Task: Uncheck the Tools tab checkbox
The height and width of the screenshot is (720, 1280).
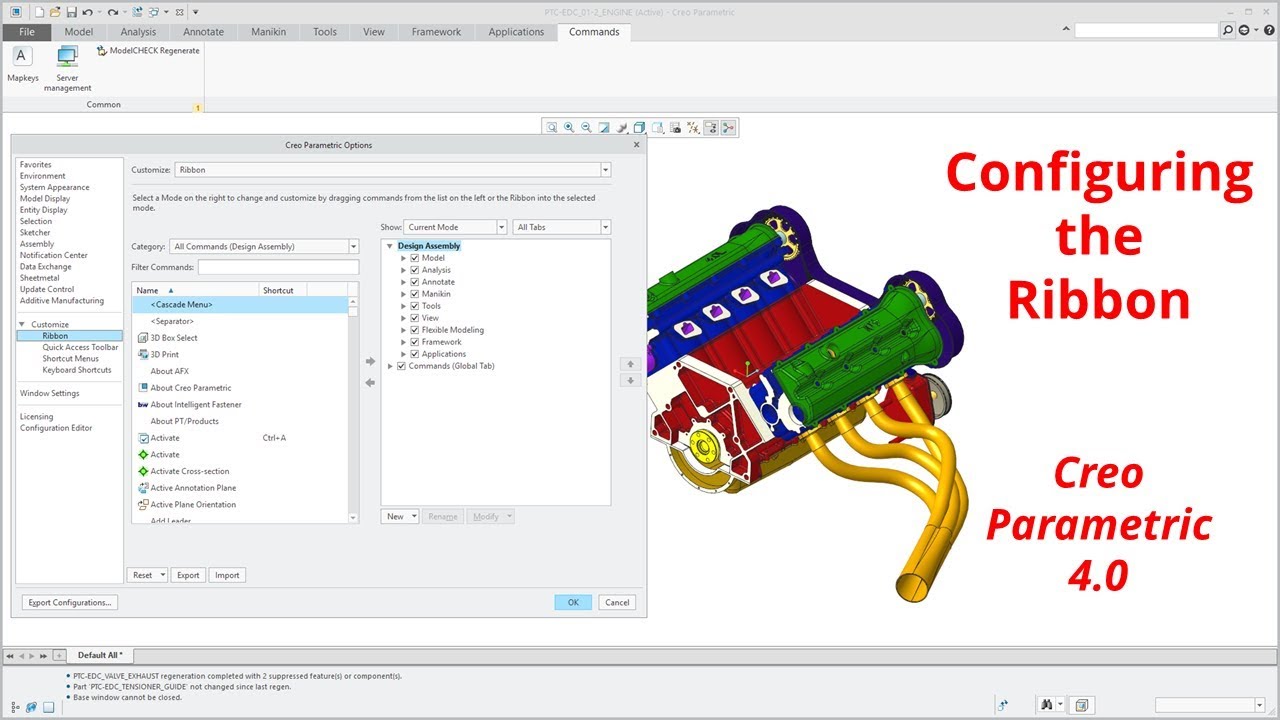Action: point(415,306)
